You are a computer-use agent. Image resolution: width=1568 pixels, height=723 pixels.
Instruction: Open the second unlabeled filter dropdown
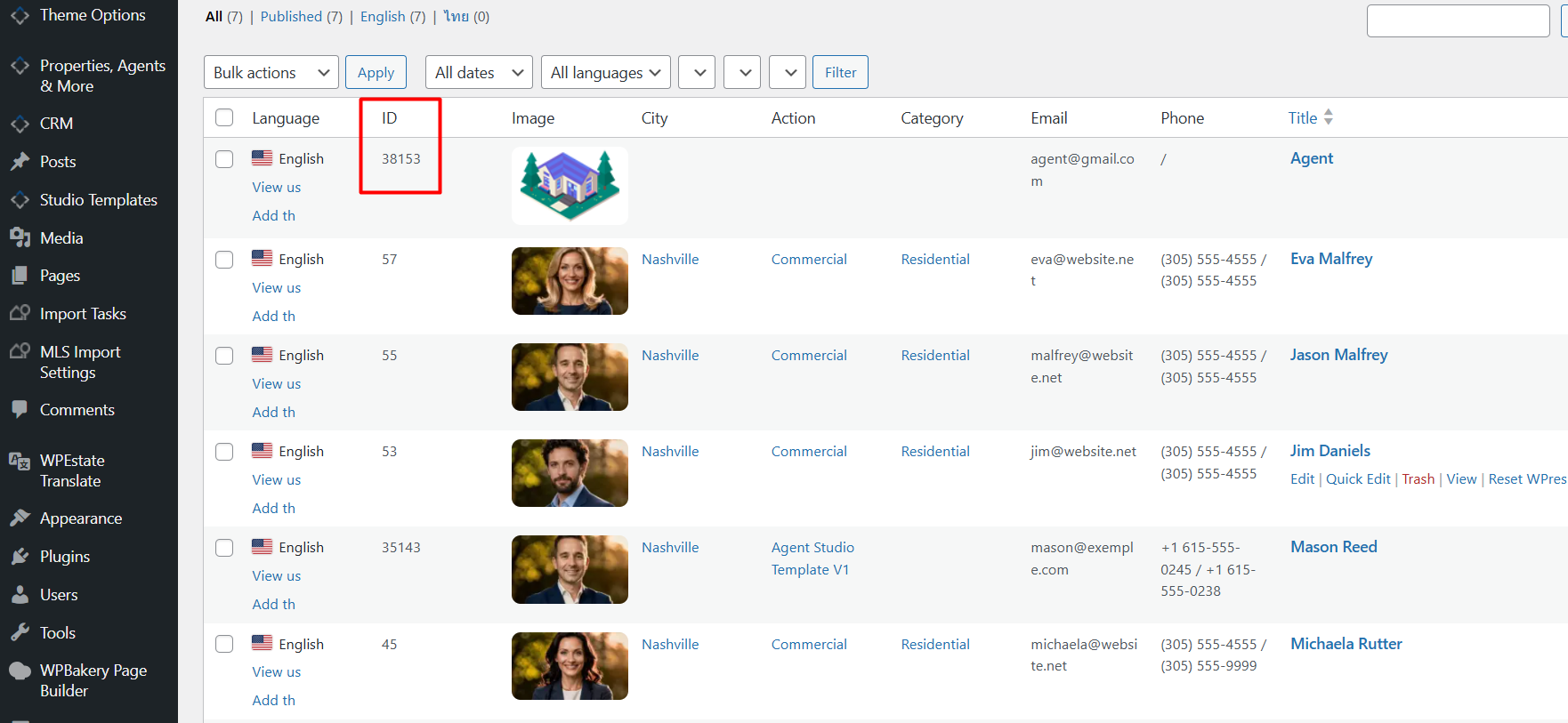coord(742,72)
